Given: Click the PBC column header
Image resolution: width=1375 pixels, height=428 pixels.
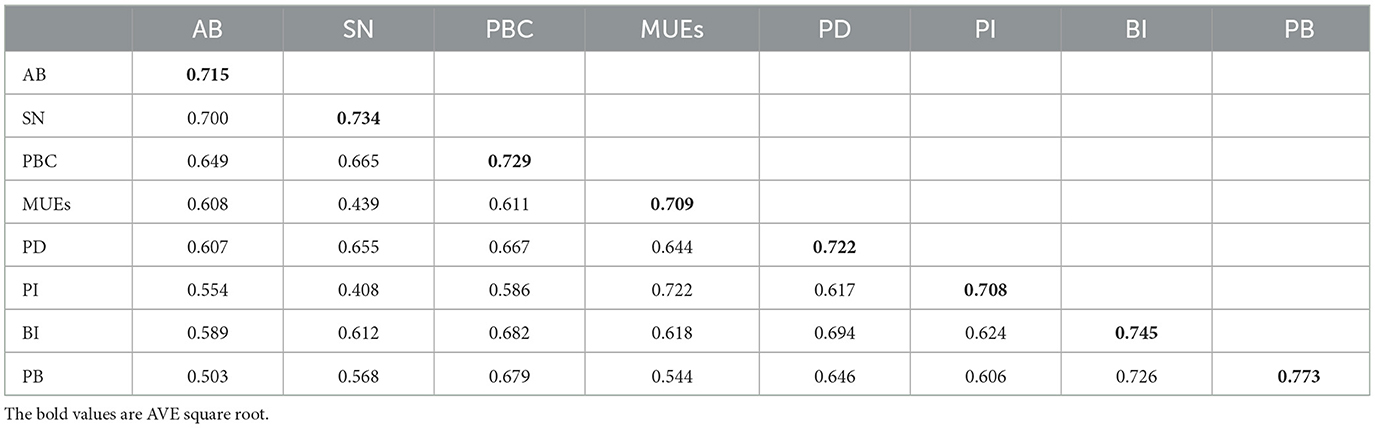Looking at the screenshot, I should click(x=508, y=29).
